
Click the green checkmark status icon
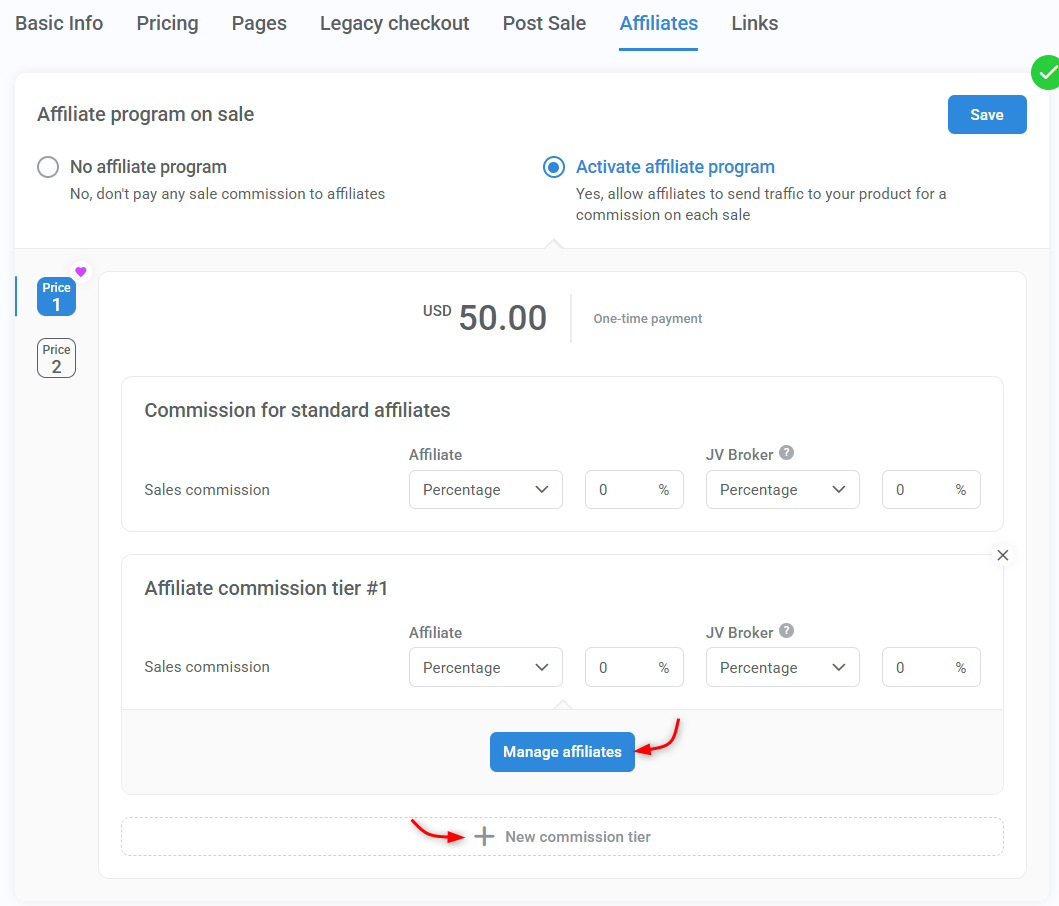1047,72
